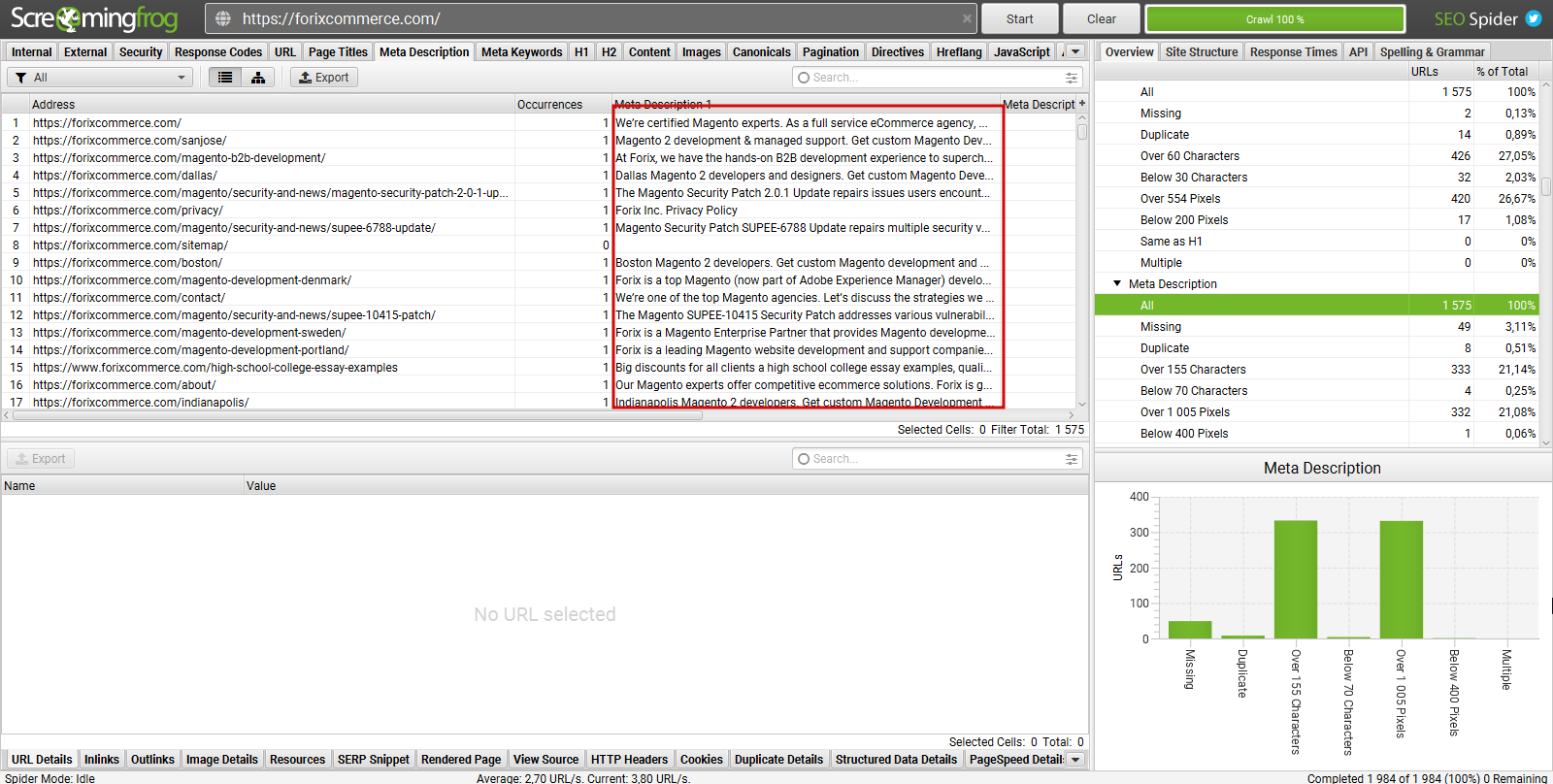The width and height of the screenshot is (1553, 784).
Task: Show more bottom tabs via overflow arrow
Action: click(x=1075, y=759)
